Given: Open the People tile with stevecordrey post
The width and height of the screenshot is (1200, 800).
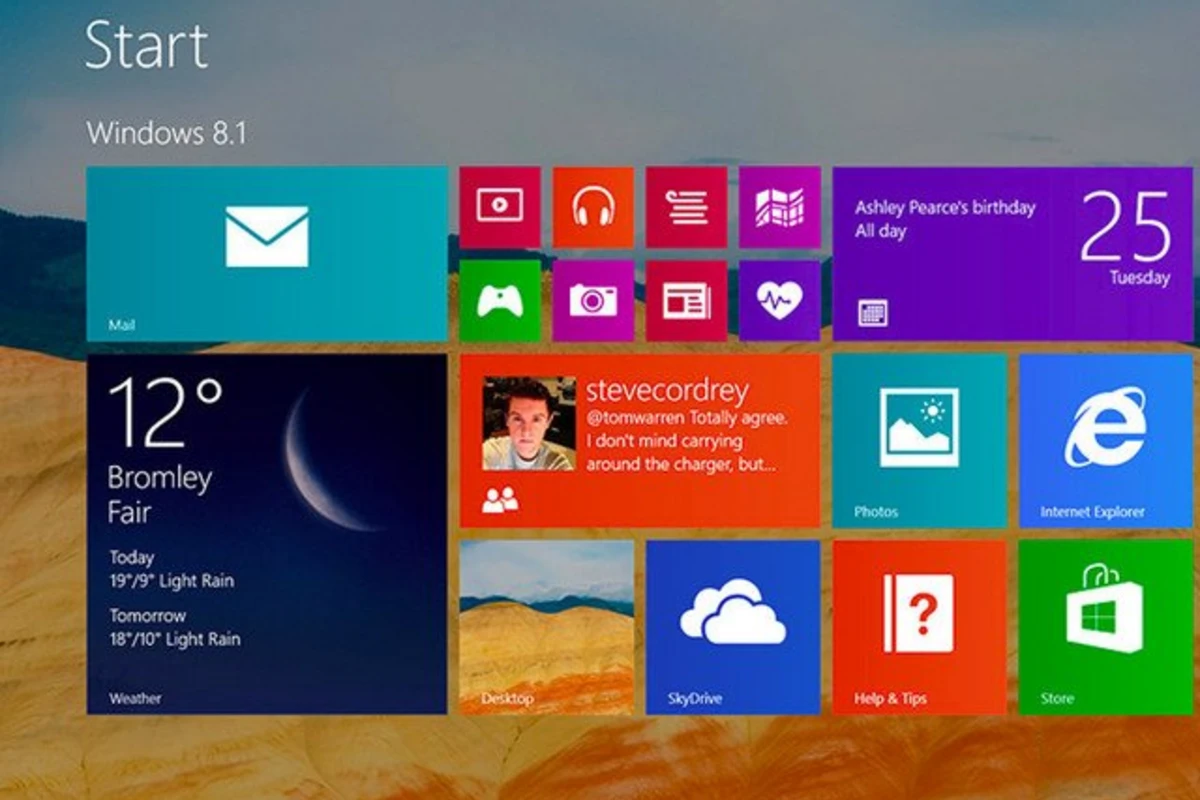Looking at the screenshot, I should click(x=640, y=441).
